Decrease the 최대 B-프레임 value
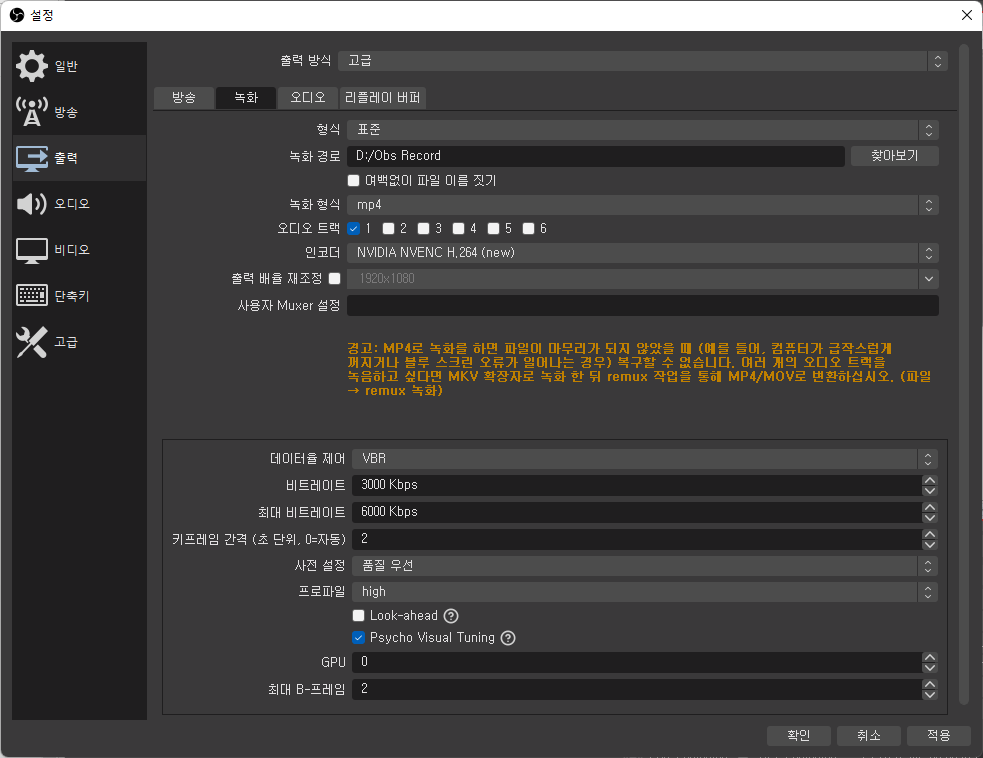This screenshot has width=983, height=758. click(x=930, y=695)
